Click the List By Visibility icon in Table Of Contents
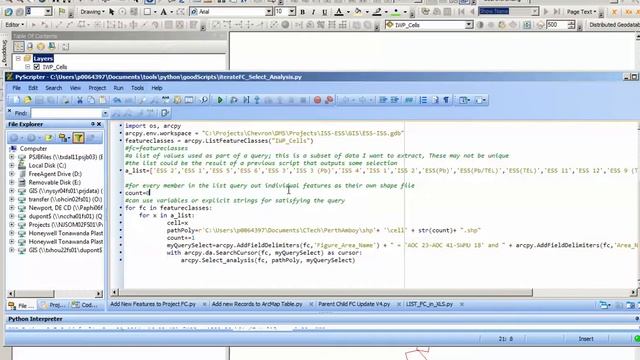The image size is (640, 360). click(41, 47)
